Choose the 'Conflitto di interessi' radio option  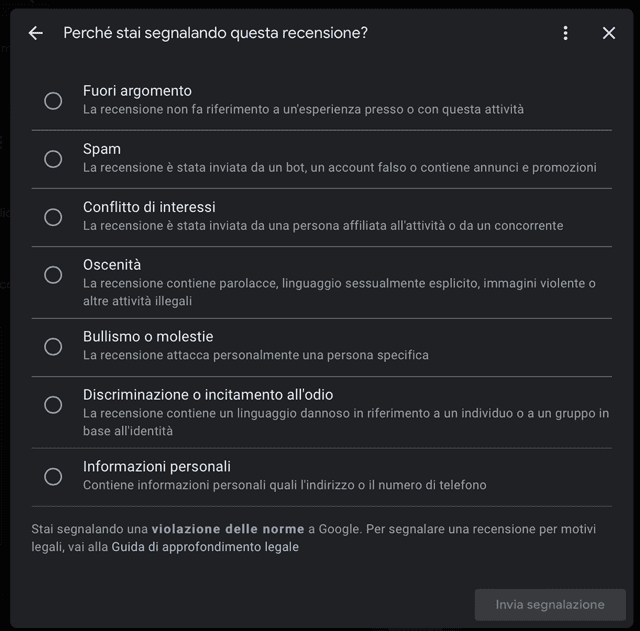[53, 216]
